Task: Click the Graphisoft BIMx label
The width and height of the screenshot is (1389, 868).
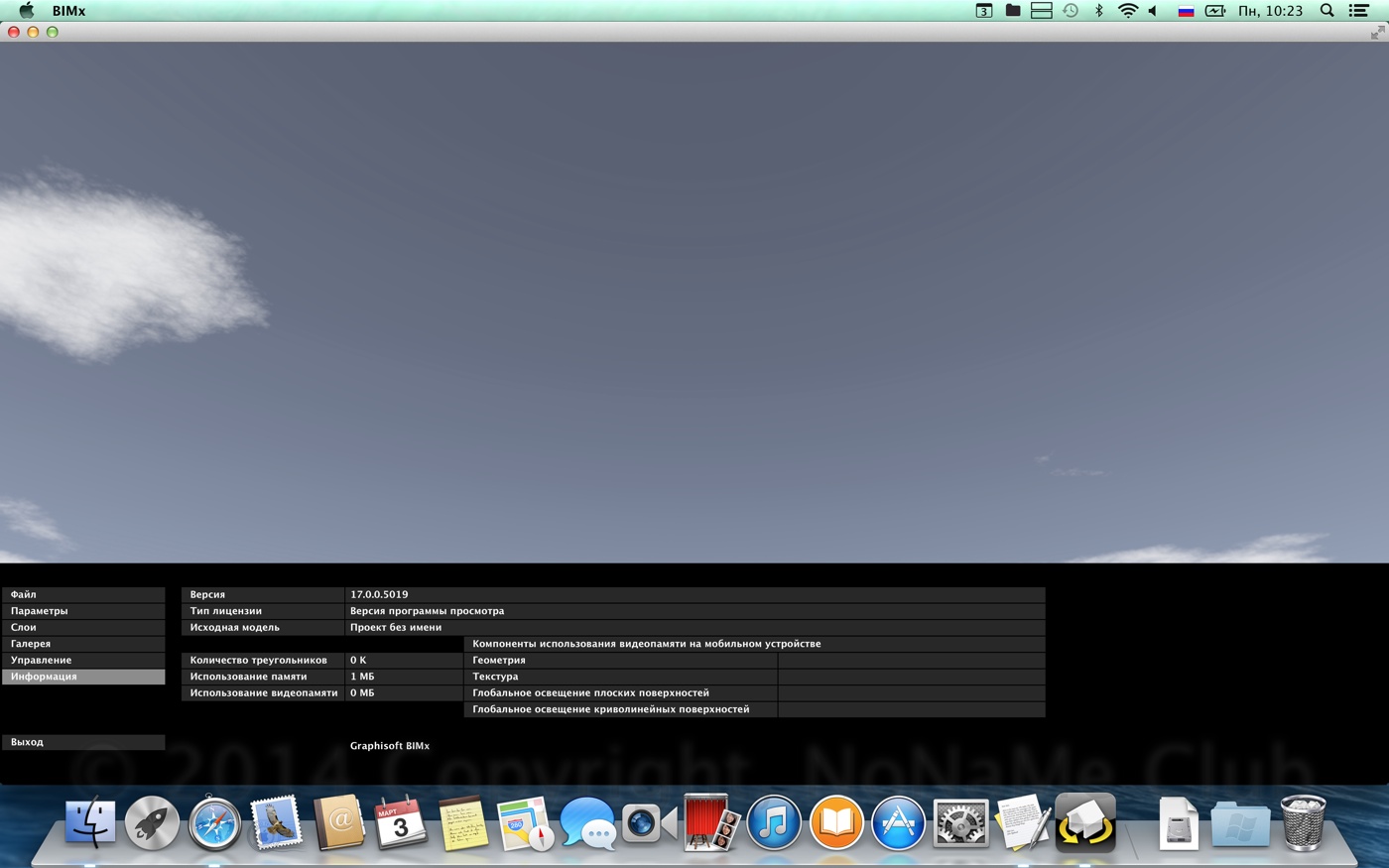Action: click(390, 746)
